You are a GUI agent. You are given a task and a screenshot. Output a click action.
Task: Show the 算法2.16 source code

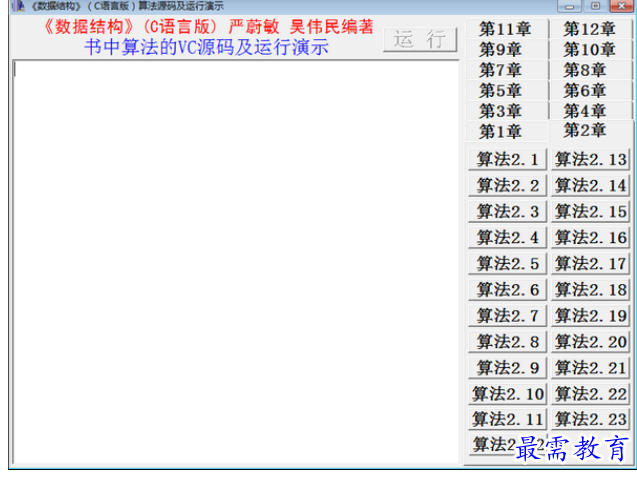(x=590, y=238)
